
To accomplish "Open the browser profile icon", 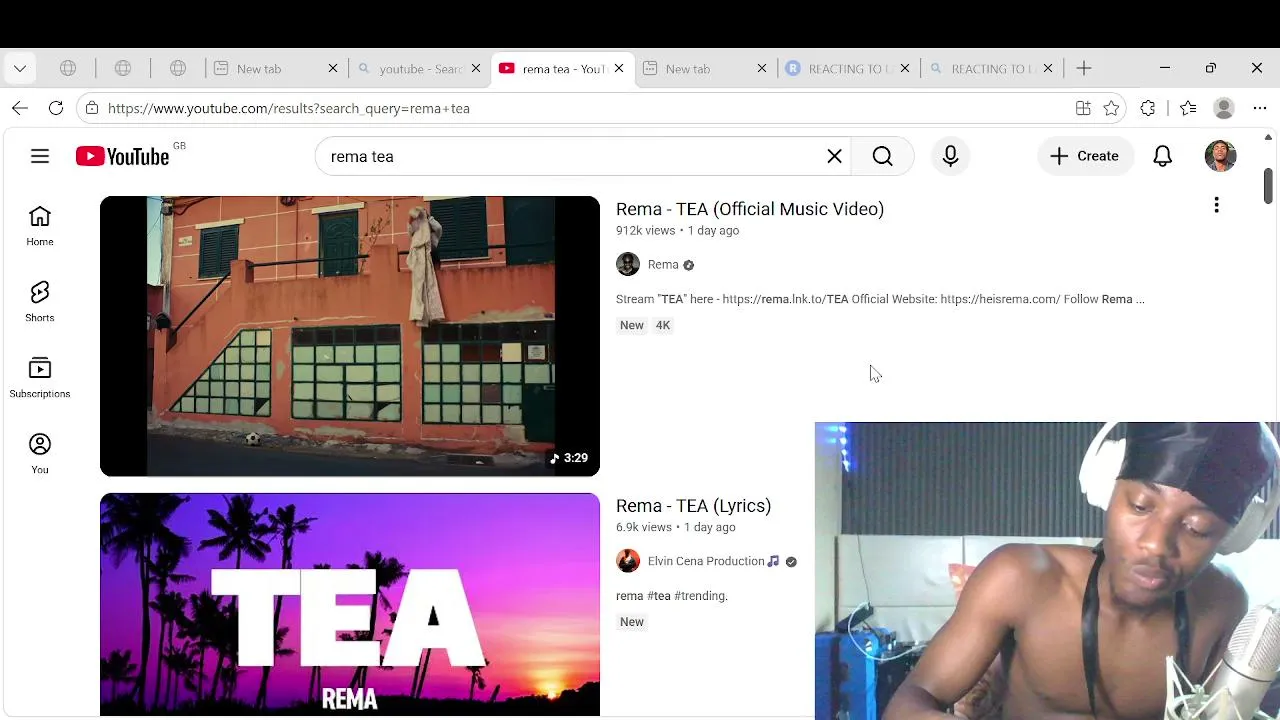I will tap(1224, 108).
